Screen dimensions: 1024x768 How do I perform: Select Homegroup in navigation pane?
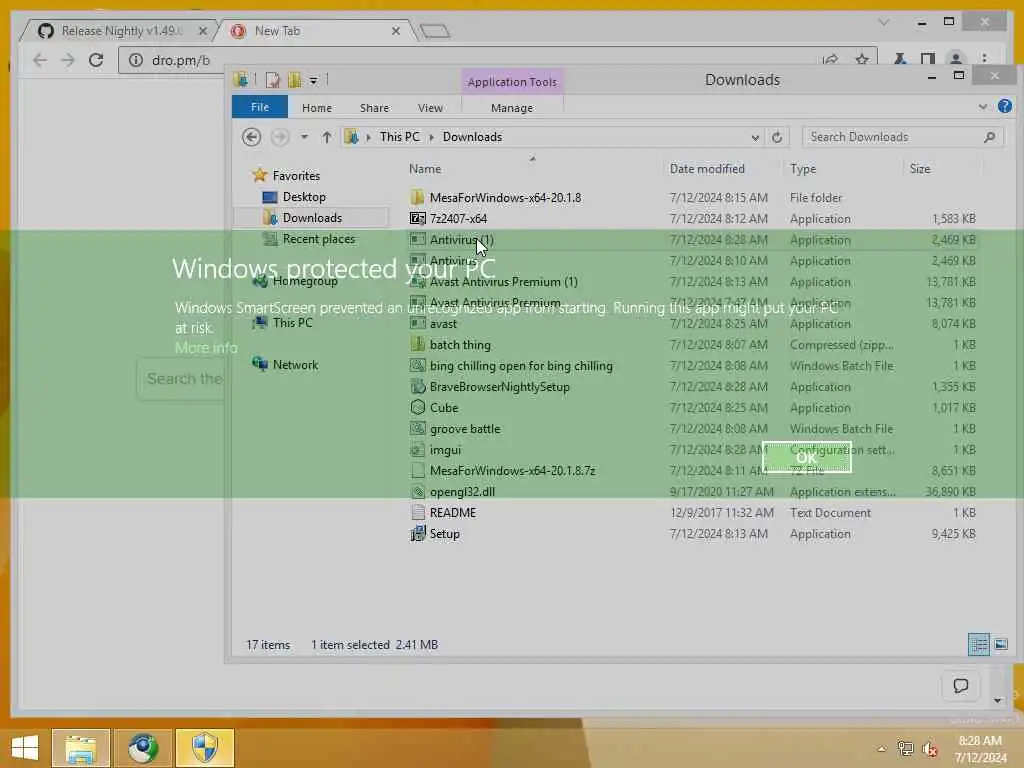[304, 281]
